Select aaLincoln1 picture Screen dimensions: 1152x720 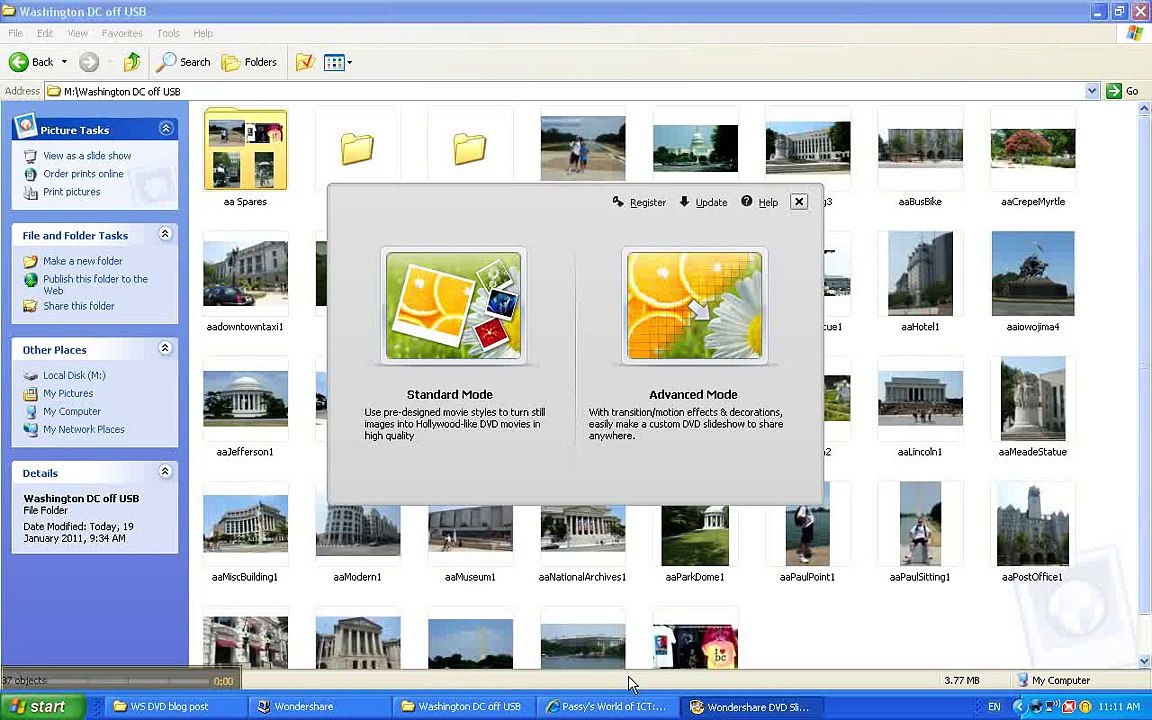(x=920, y=399)
